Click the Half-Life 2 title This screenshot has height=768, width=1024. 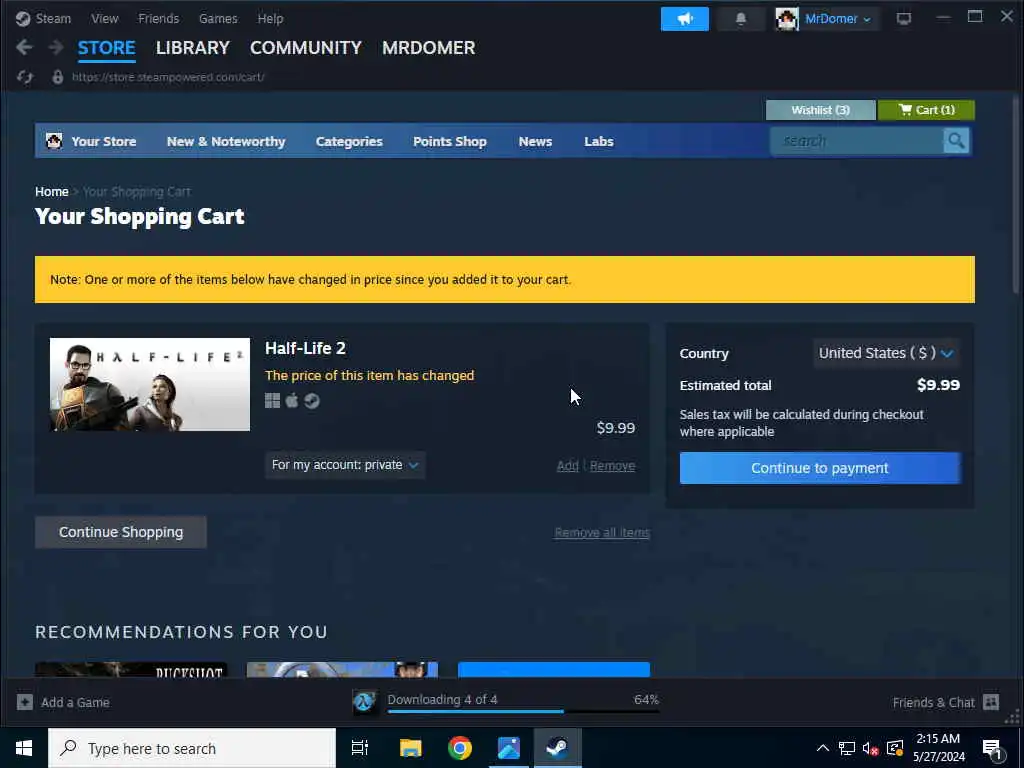(x=305, y=348)
